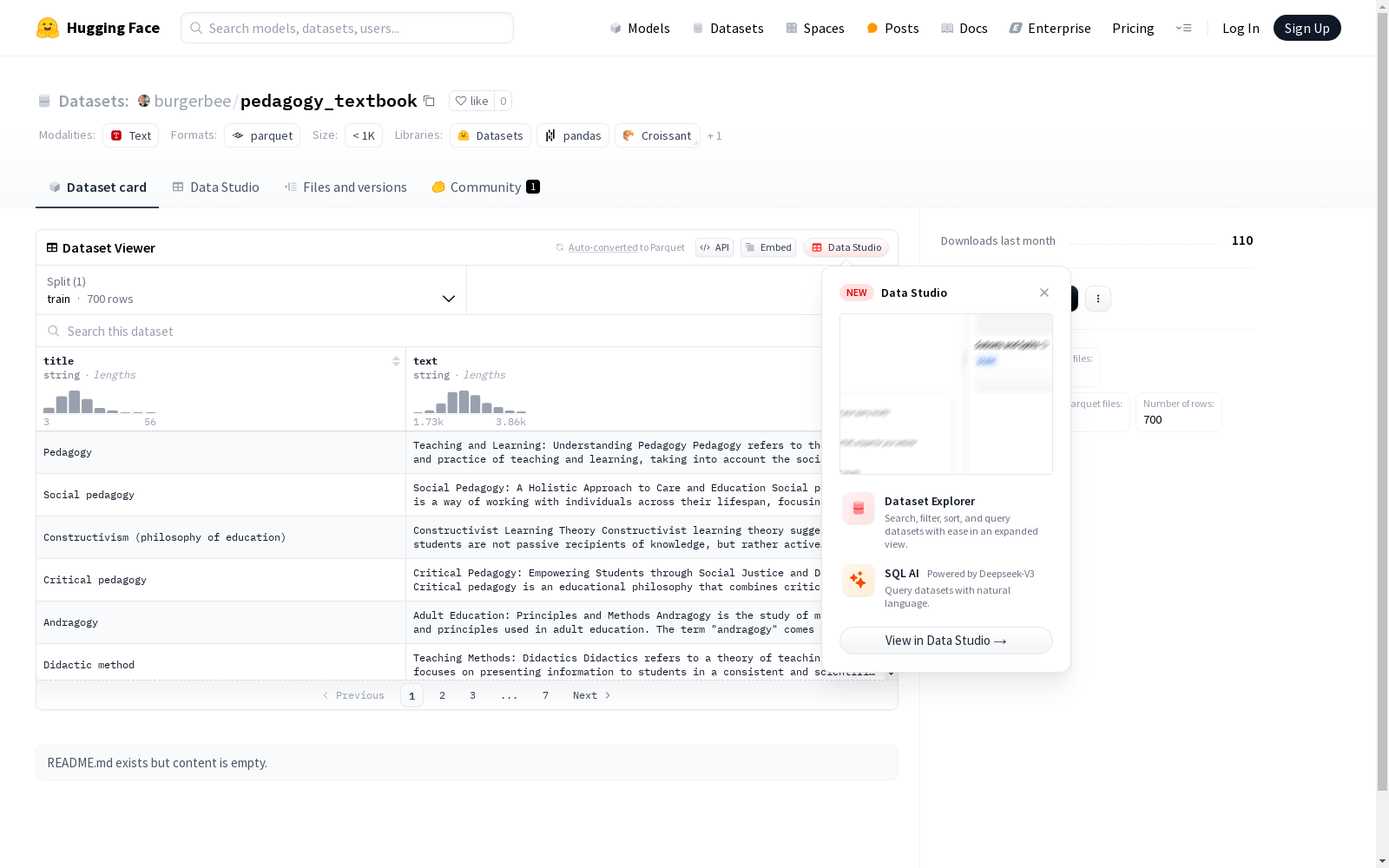Select the 'Social pedagogy' title cell
The image size is (1389, 868).
(x=221, y=495)
